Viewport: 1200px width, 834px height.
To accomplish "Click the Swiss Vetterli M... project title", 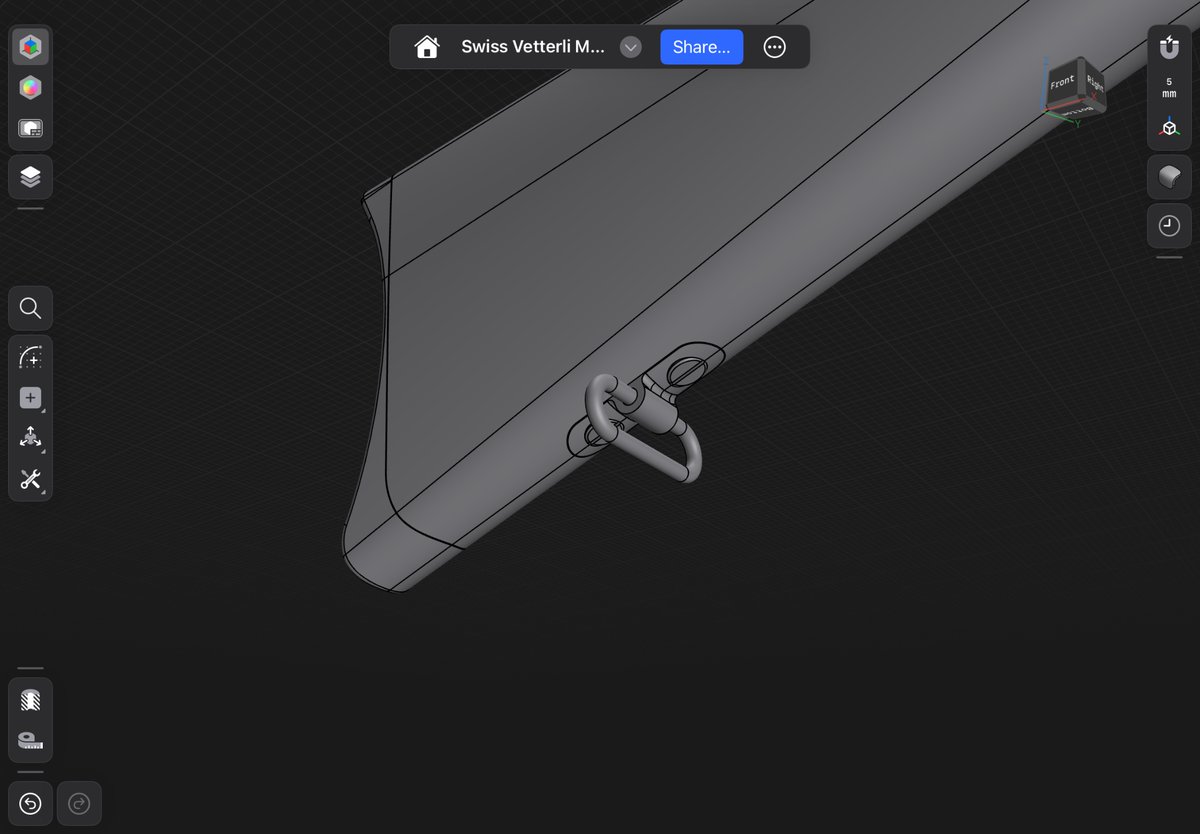I will pyautogui.click(x=532, y=47).
